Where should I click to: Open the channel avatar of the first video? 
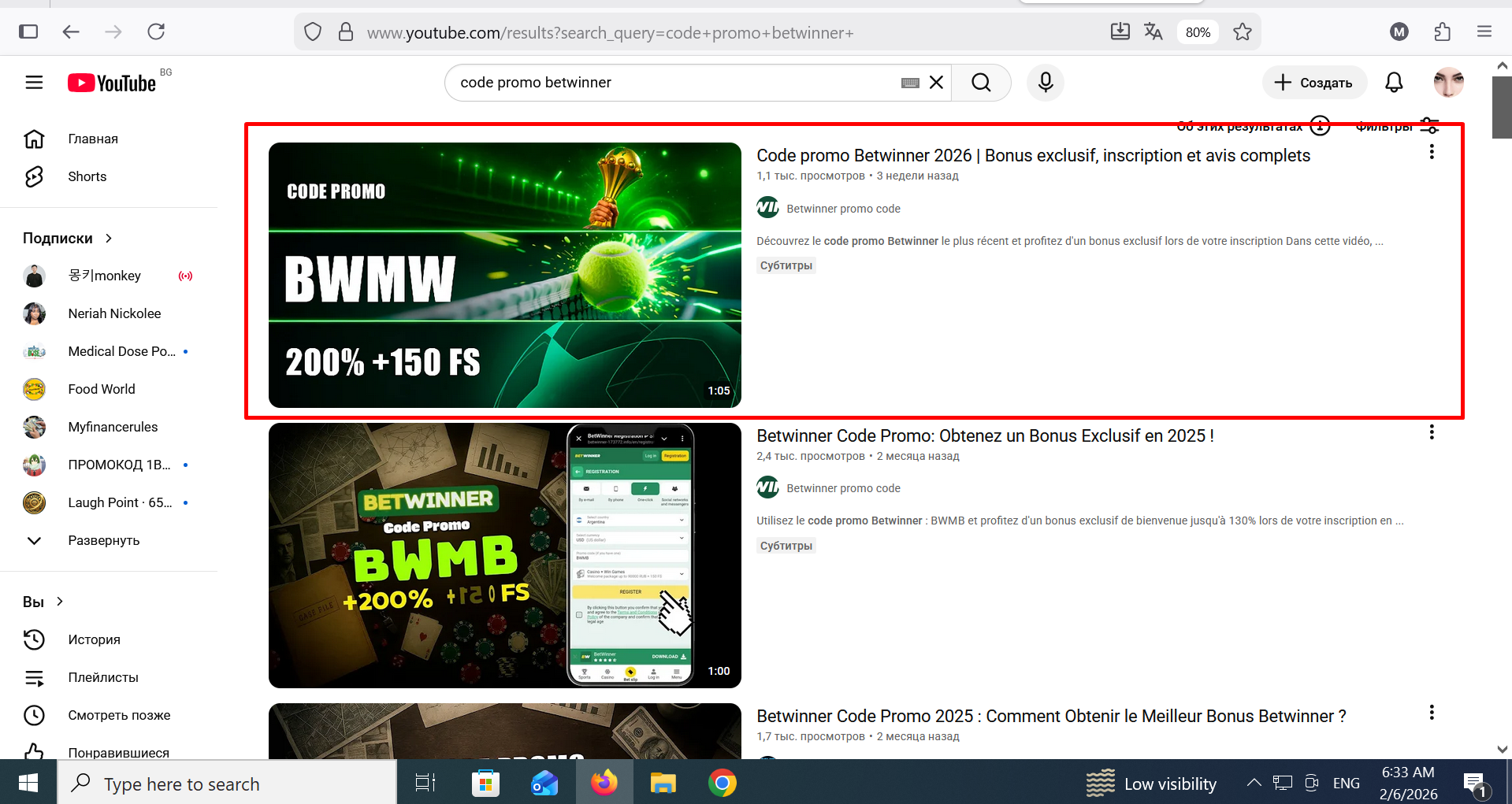coord(767,208)
